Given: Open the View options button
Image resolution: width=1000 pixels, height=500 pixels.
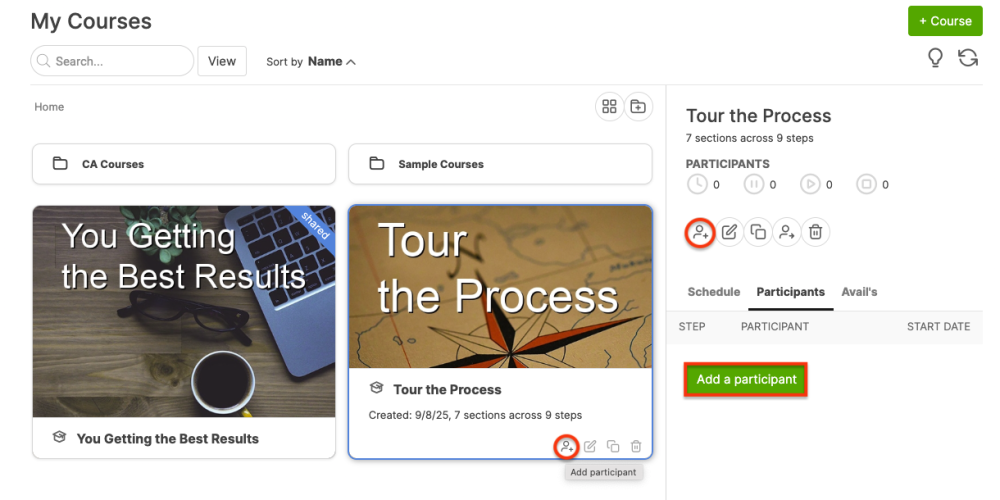Looking at the screenshot, I should click(222, 61).
